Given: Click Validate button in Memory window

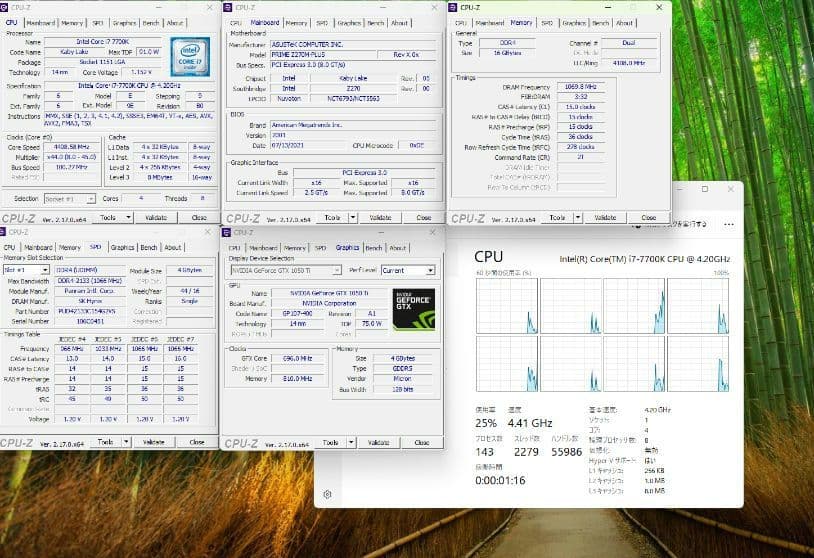Looking at the screenshot, I should point(605,217).
